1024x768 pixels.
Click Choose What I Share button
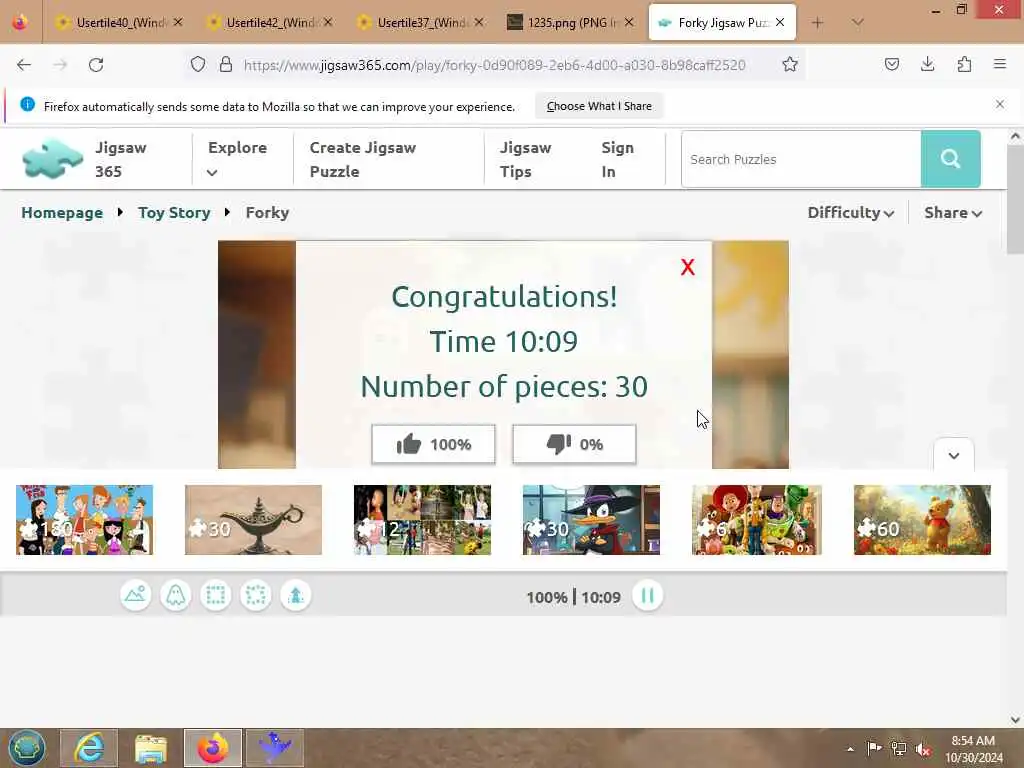pos(599,106)
